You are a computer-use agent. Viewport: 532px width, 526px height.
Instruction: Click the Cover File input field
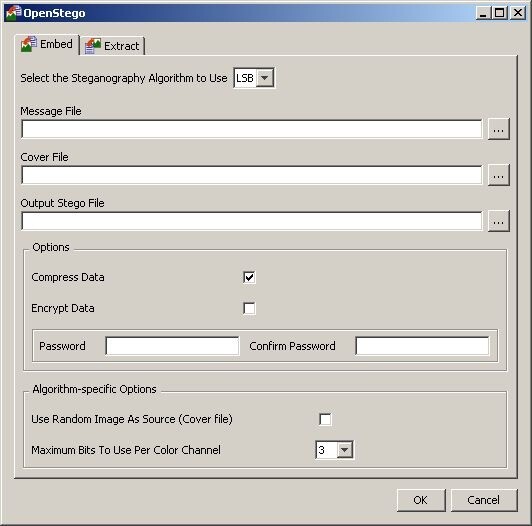251,175
